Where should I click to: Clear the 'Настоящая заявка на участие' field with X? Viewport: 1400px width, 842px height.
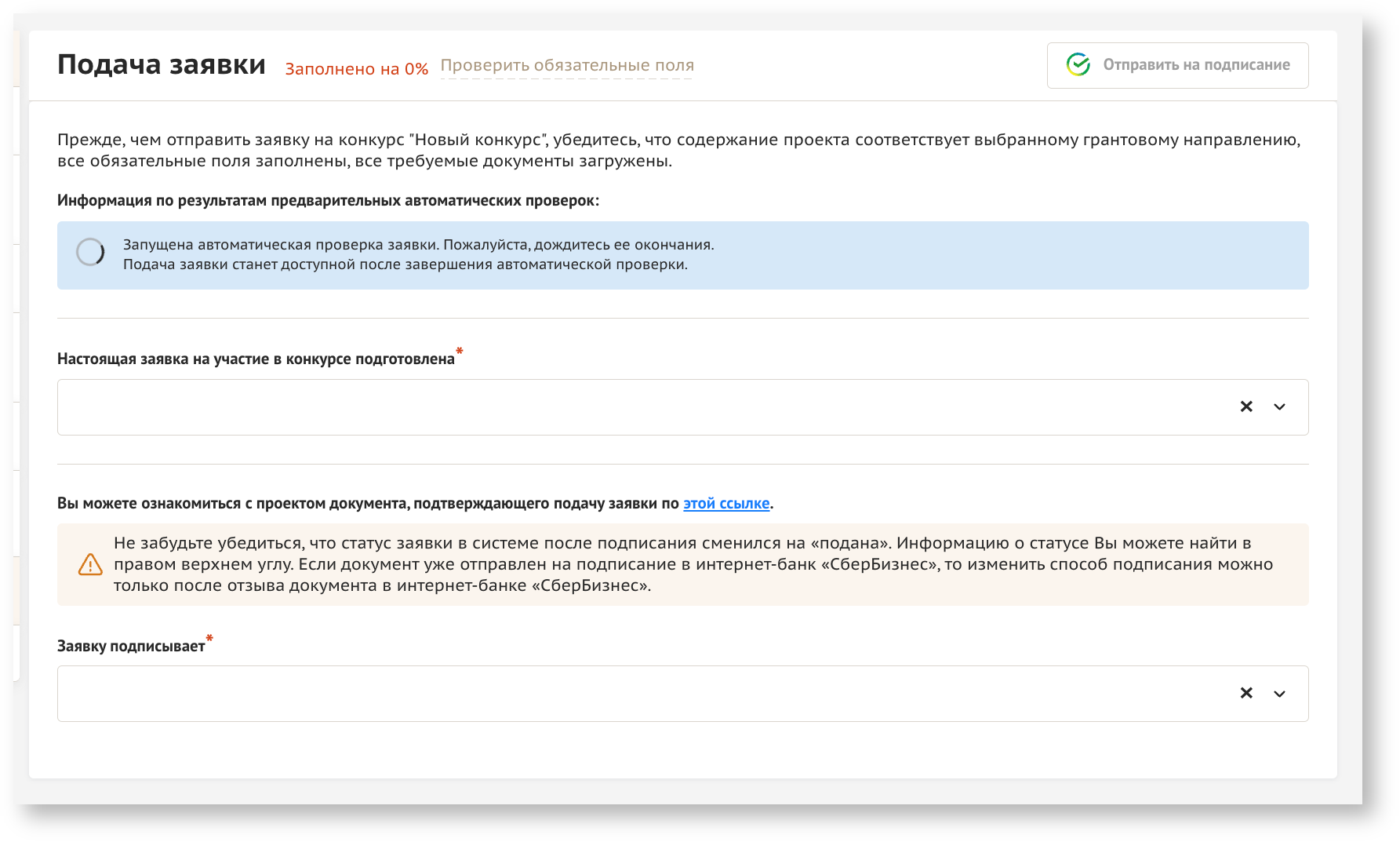(1246, 406)
